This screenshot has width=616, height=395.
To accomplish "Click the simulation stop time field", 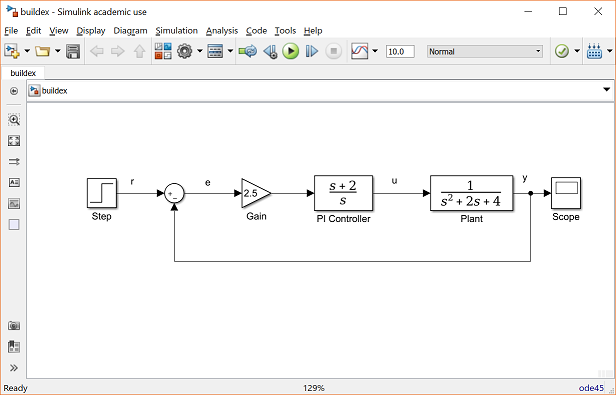I will coord(400,51).
